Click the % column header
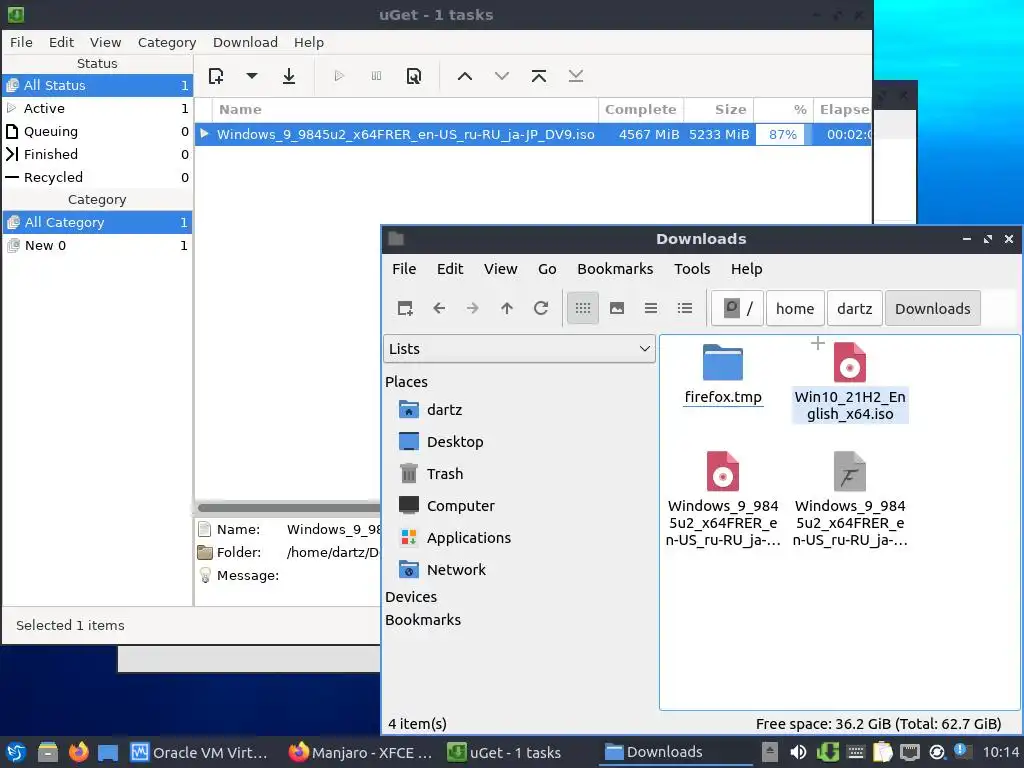The image size is (1024, 768). (783, 110)
